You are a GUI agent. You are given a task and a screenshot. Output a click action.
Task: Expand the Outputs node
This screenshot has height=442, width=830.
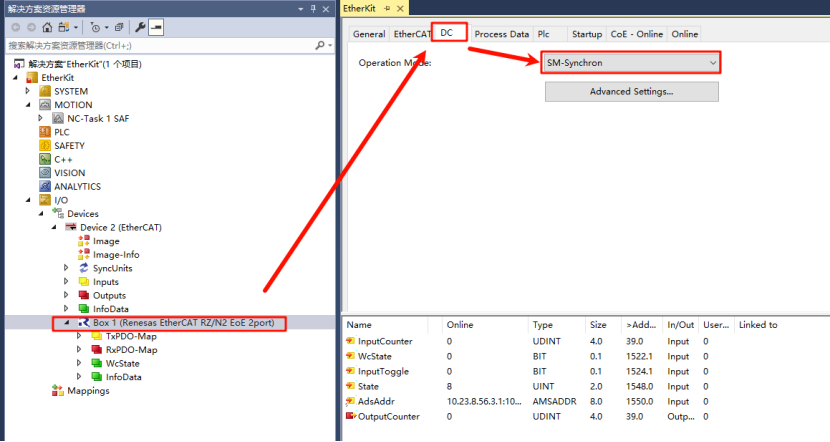point(66,295)
